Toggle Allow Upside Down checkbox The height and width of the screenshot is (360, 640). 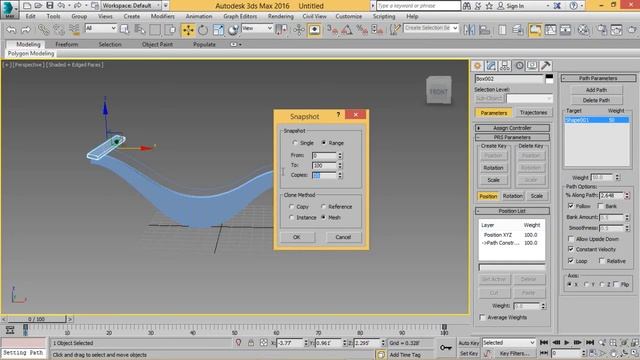click(x=571, y=239)
